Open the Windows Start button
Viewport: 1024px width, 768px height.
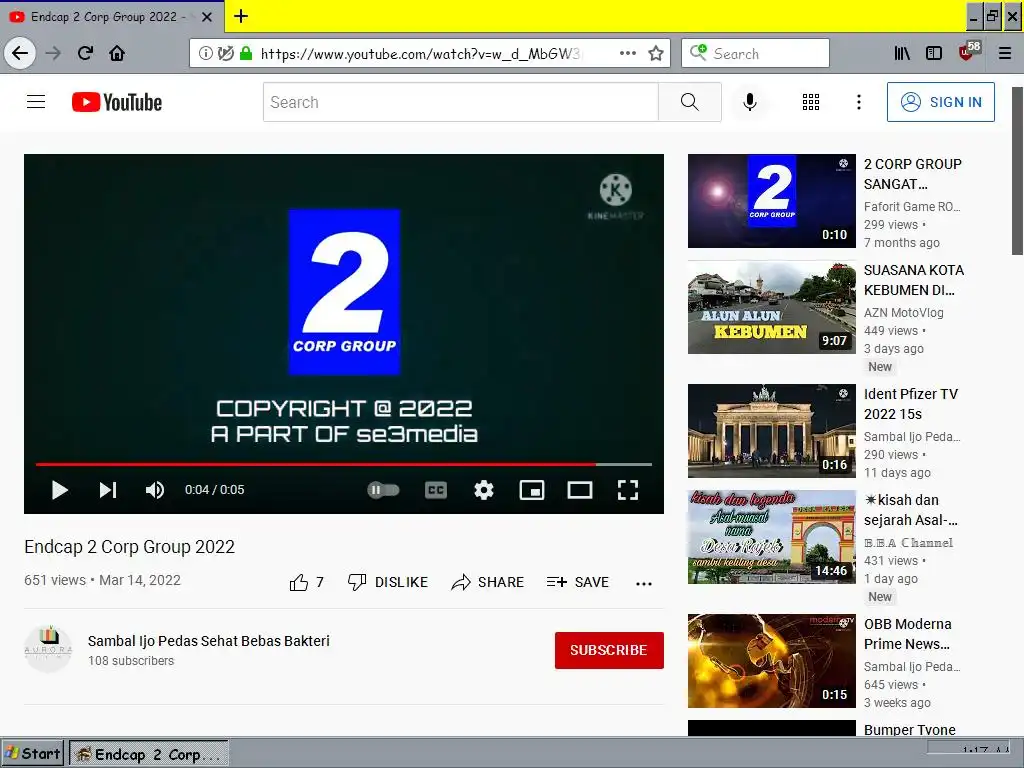(33, 754)
